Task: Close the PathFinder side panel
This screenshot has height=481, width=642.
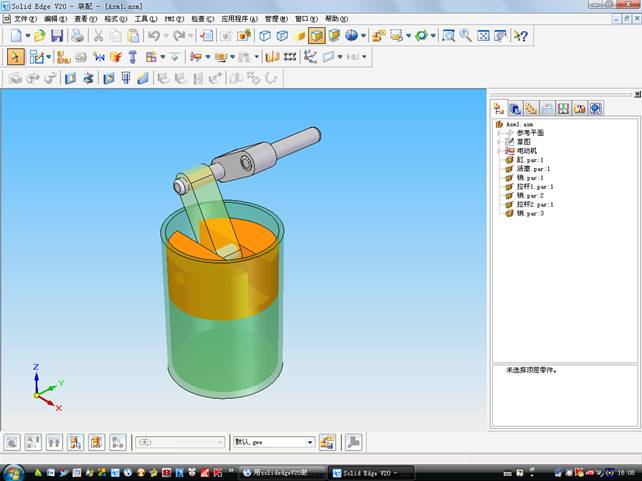Action: point(637,94)
